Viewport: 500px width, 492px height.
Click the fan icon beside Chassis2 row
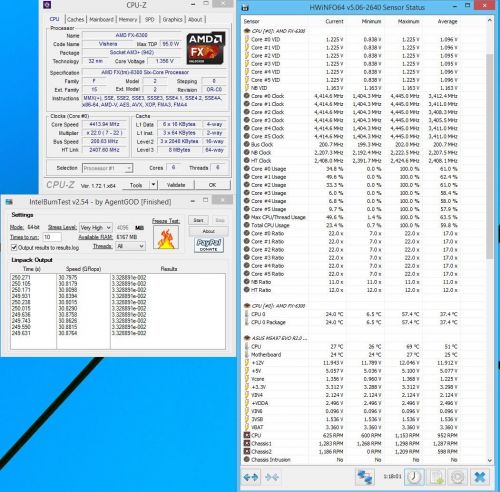(x=247, y=451)
